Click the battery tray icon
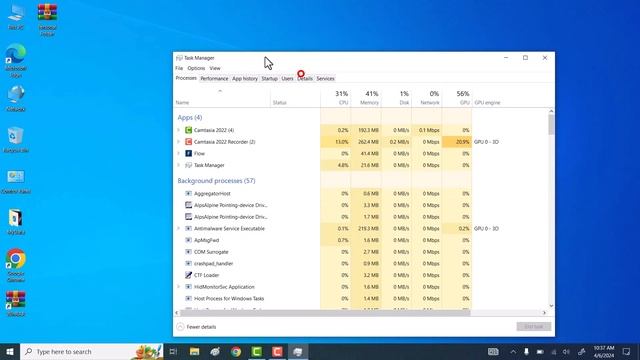 540,351
